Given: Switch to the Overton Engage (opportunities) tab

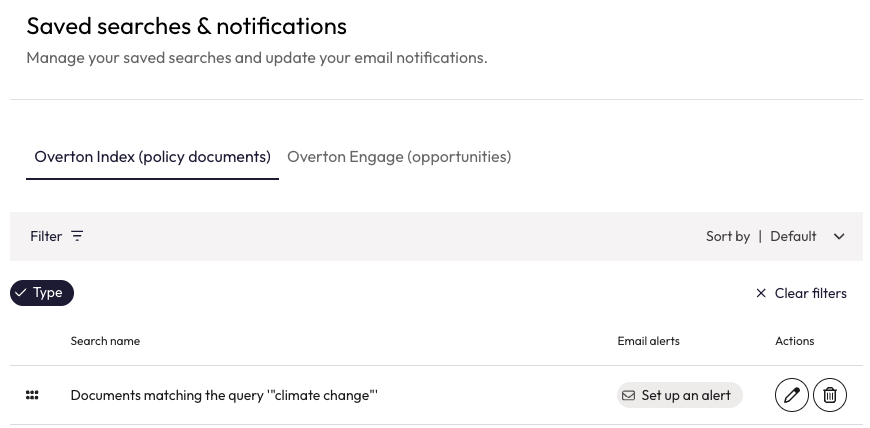Looking at the screenshot, I should (399, 157).
